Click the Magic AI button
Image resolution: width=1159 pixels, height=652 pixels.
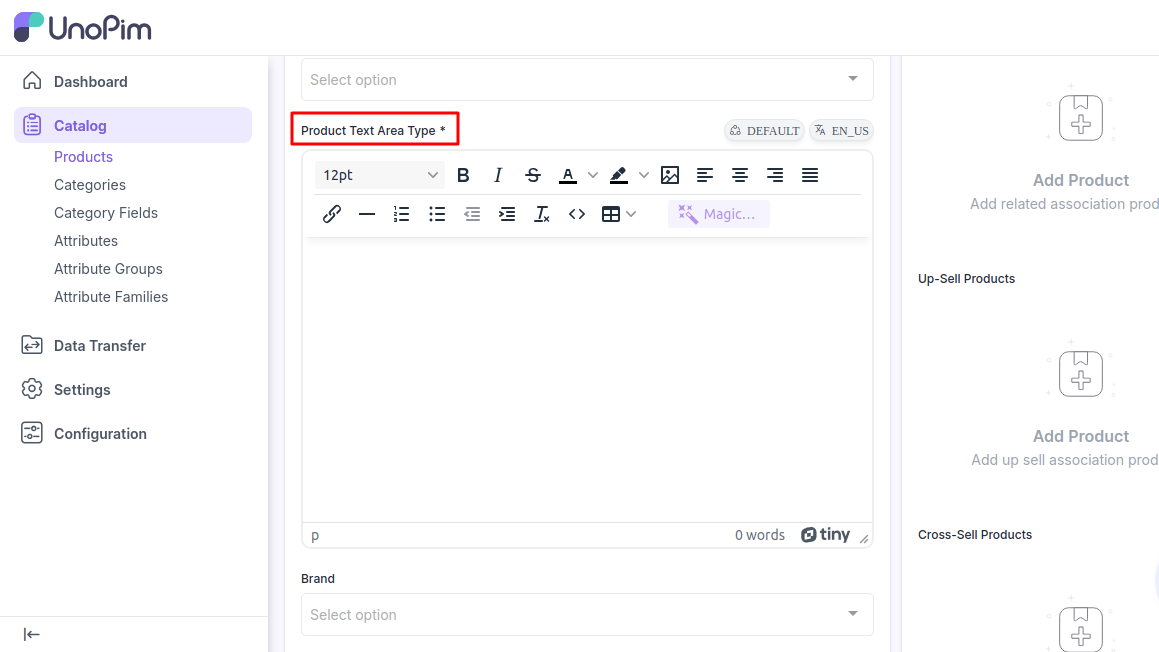tap(718, 214)
